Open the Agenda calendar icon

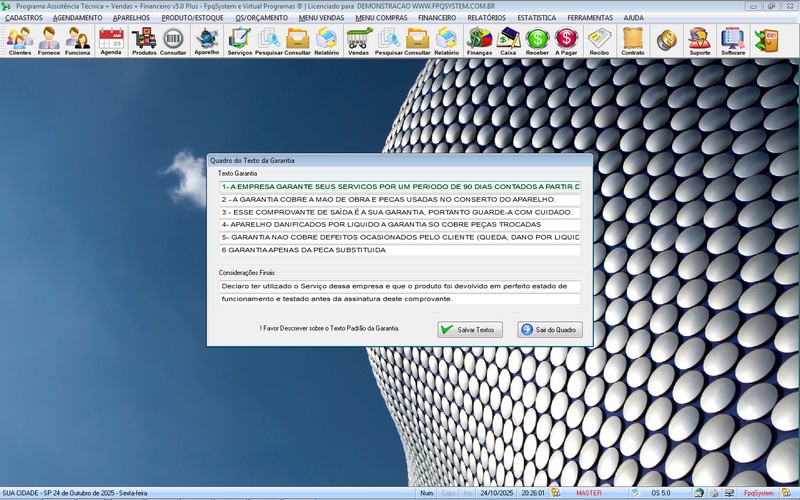pyautogui.click(x=111, y=41)
